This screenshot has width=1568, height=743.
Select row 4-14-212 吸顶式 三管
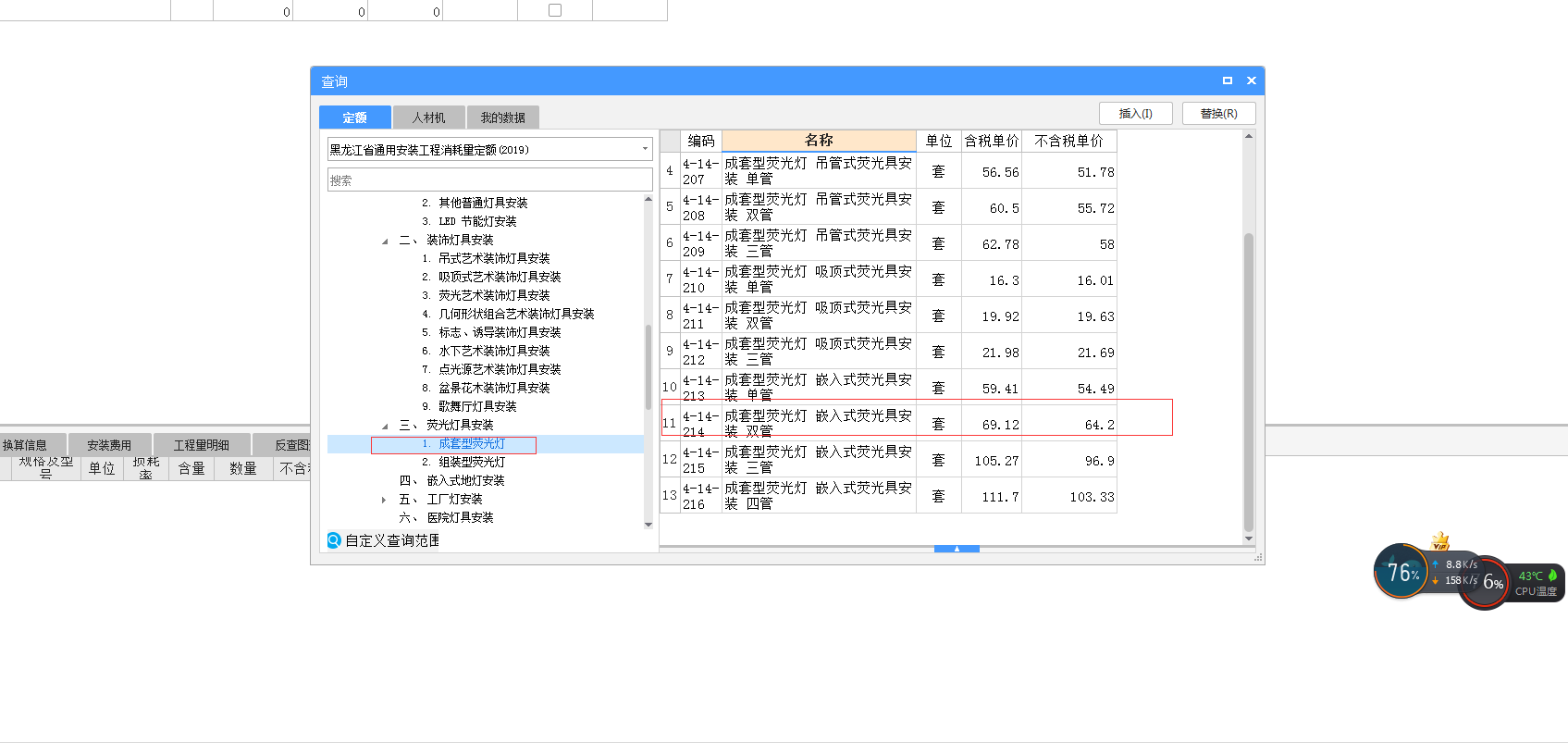click(x=889, y=352)
